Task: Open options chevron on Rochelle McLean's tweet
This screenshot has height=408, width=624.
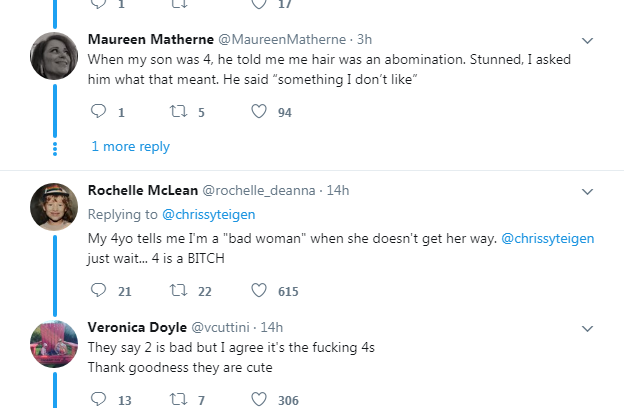Action: pos(587,192)
